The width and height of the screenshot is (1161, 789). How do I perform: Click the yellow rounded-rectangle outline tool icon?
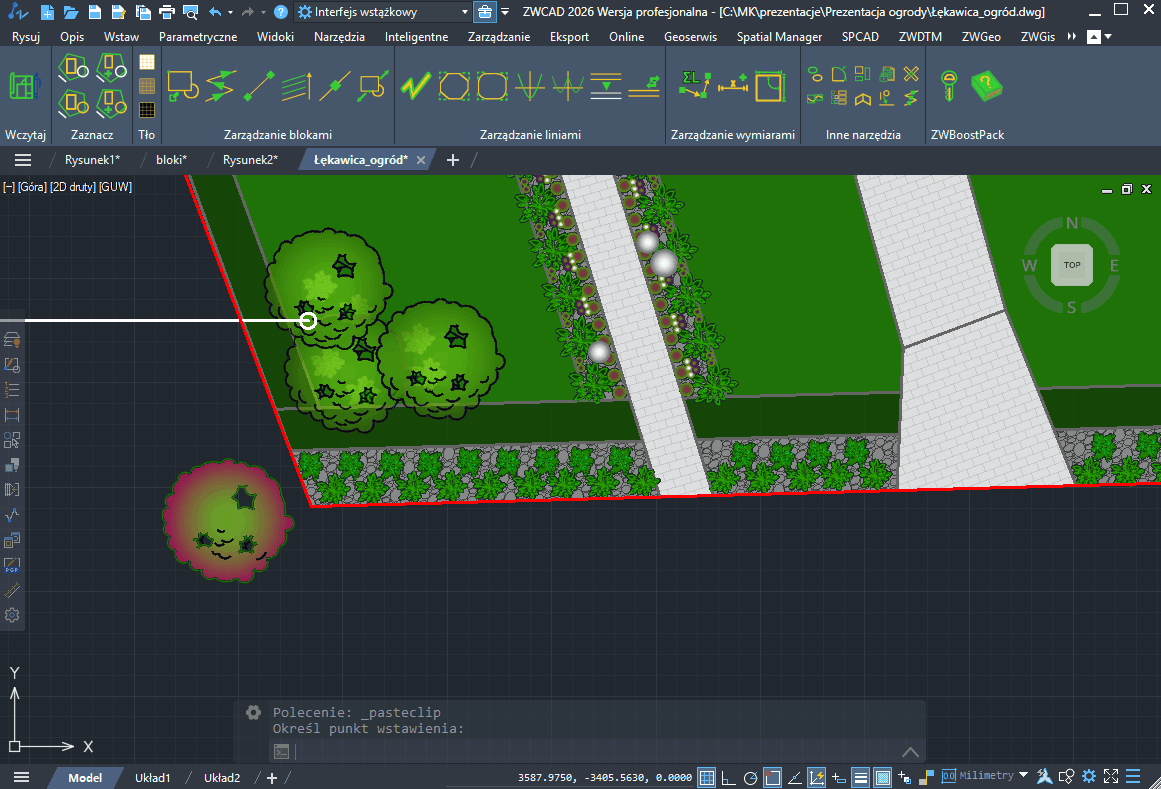pyautogui.click(x=492, y=87)
